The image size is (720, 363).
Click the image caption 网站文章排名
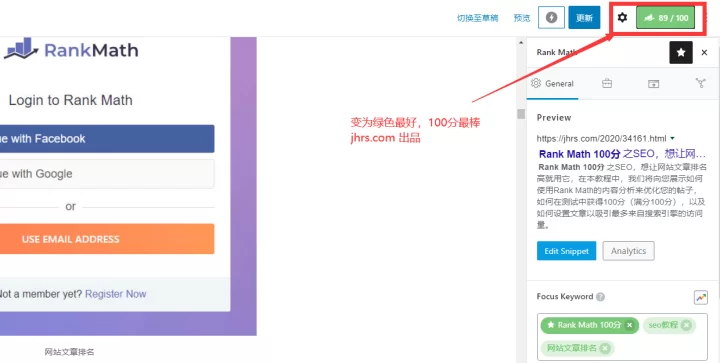coord(69,352)
